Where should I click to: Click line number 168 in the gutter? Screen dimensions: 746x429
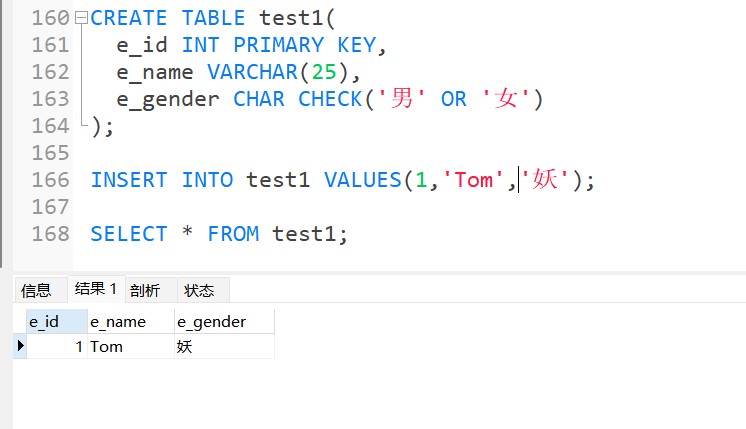pyautogui.click(x=50, y=234)
